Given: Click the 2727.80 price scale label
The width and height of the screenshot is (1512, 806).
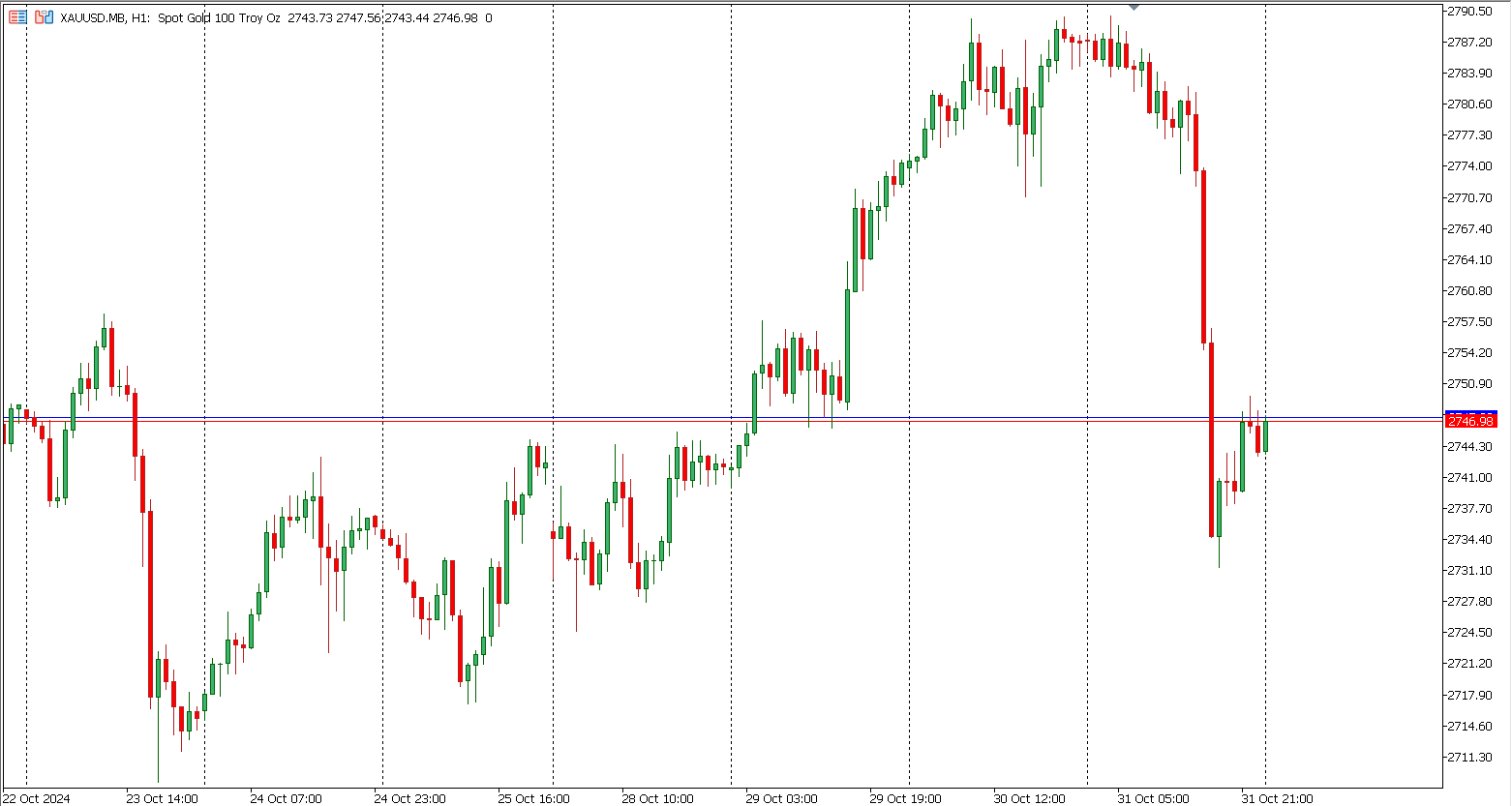Looking at the screenshot, I should 1468,601.
